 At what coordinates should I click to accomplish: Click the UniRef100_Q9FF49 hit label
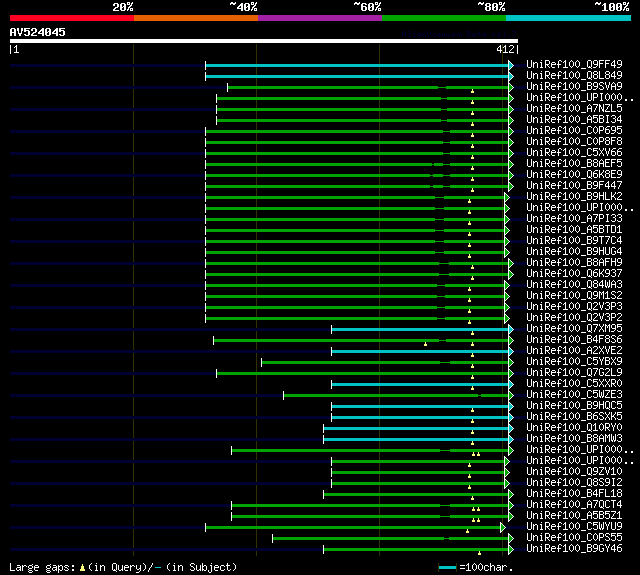coord(574,64)
